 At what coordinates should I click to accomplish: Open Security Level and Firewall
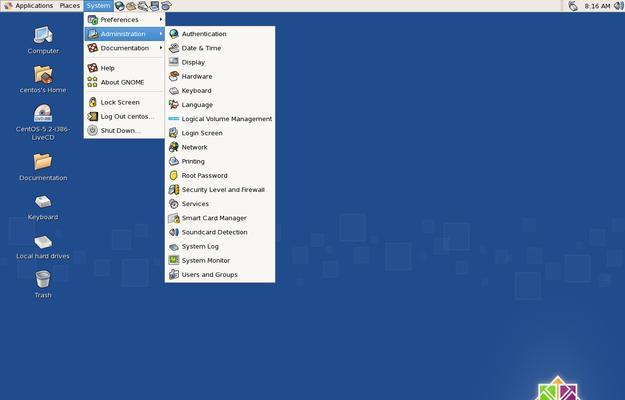coord(220,190)
